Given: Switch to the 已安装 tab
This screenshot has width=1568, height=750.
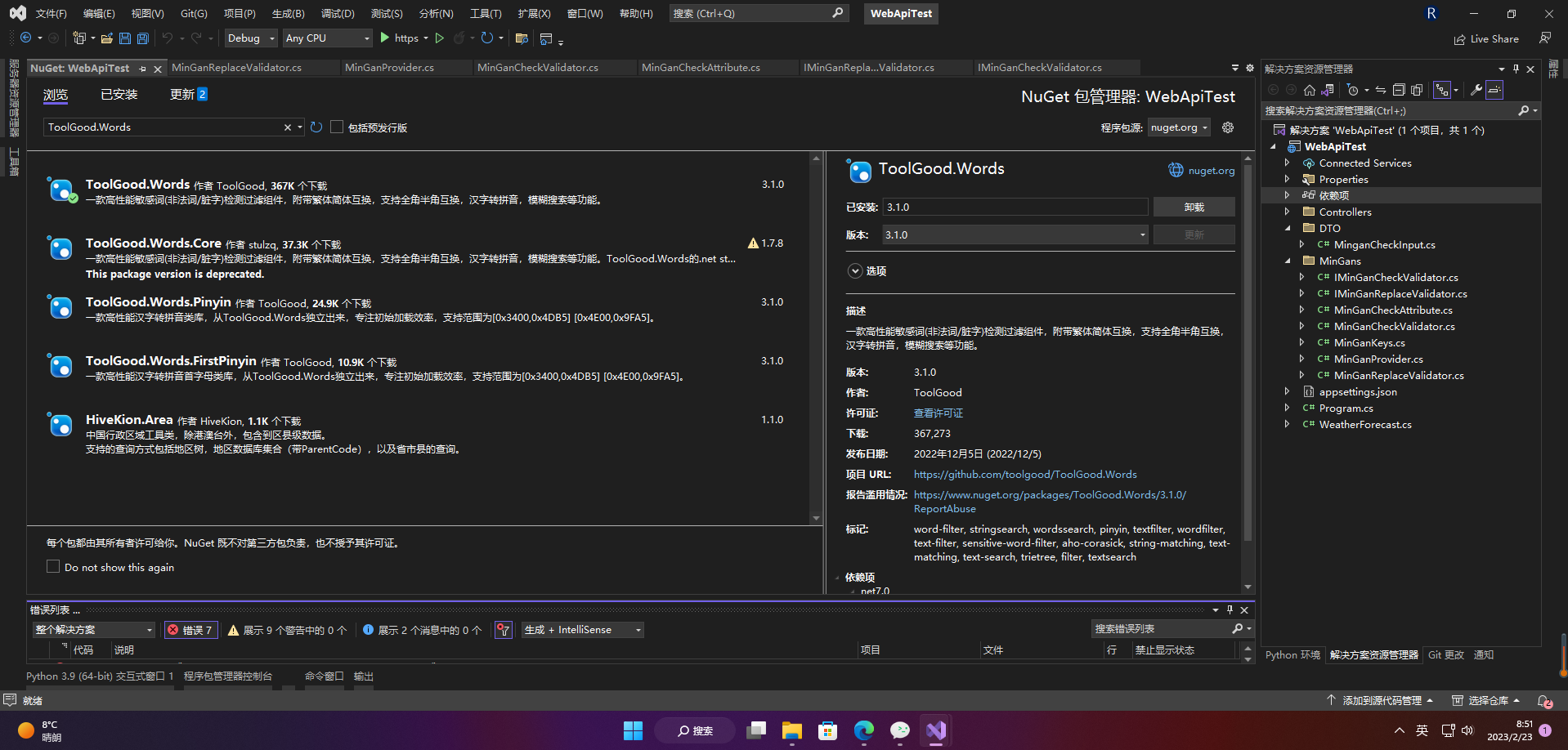Looking at the screenshot, I should (119, 94).
